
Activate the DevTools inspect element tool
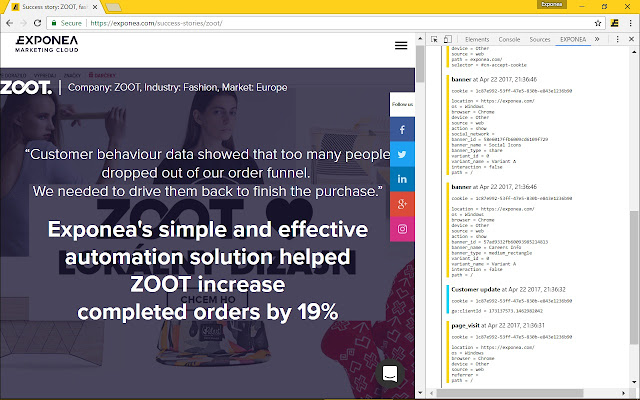(434, 39)
